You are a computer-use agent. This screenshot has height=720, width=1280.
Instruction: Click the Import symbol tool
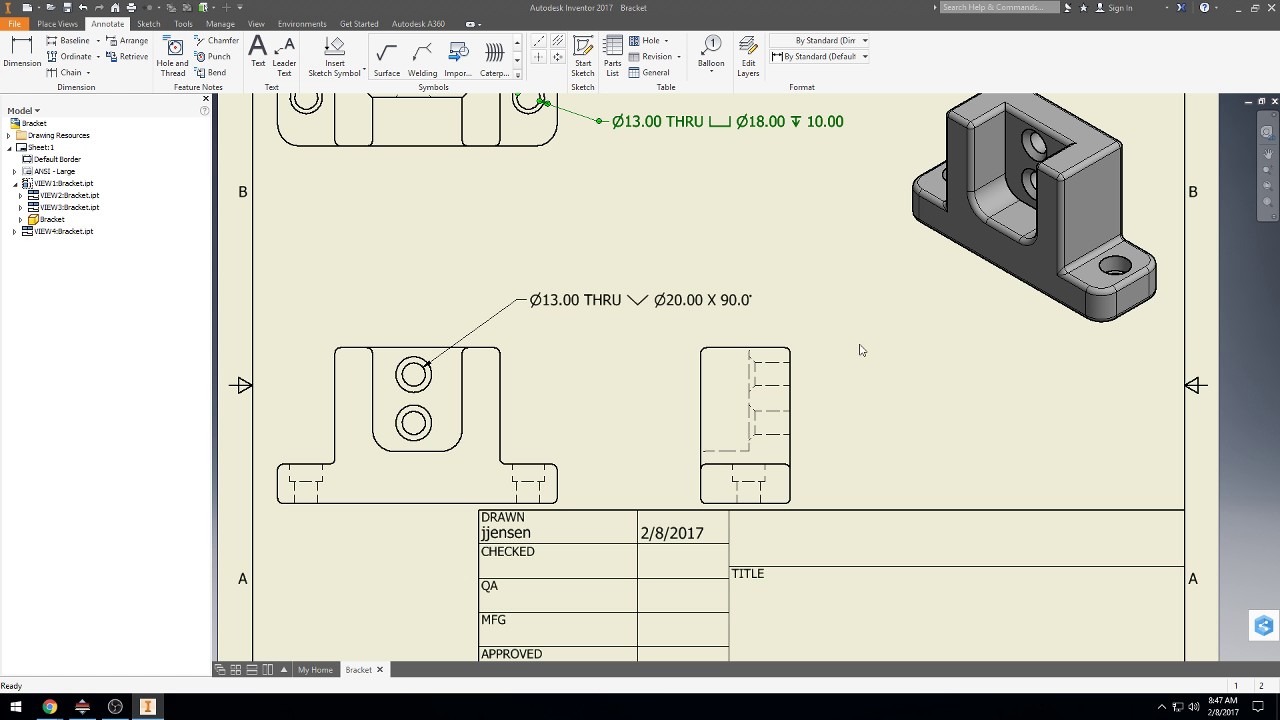click(458, 59)
